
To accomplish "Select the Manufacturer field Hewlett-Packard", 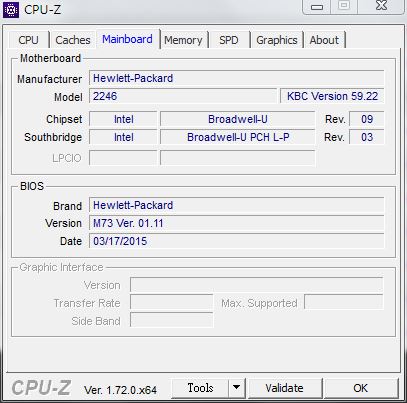I will pos(237,78).
